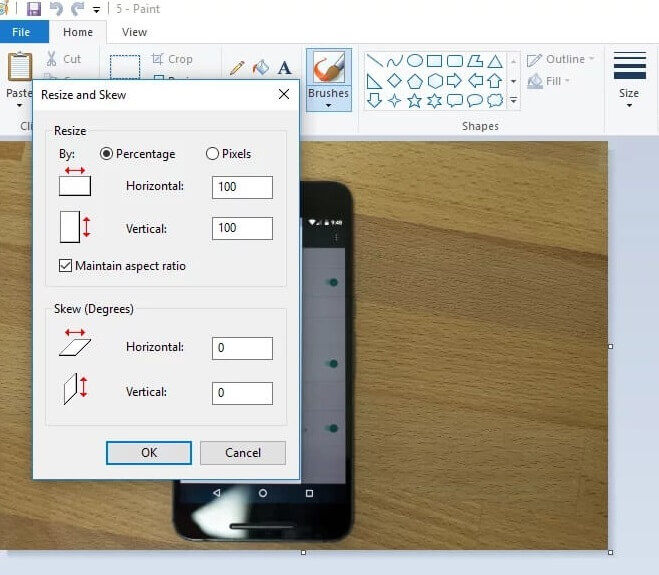This screenshot has width=659, height=575.
Task: Expand the full Shapes gallery
Action: (514, 100)
